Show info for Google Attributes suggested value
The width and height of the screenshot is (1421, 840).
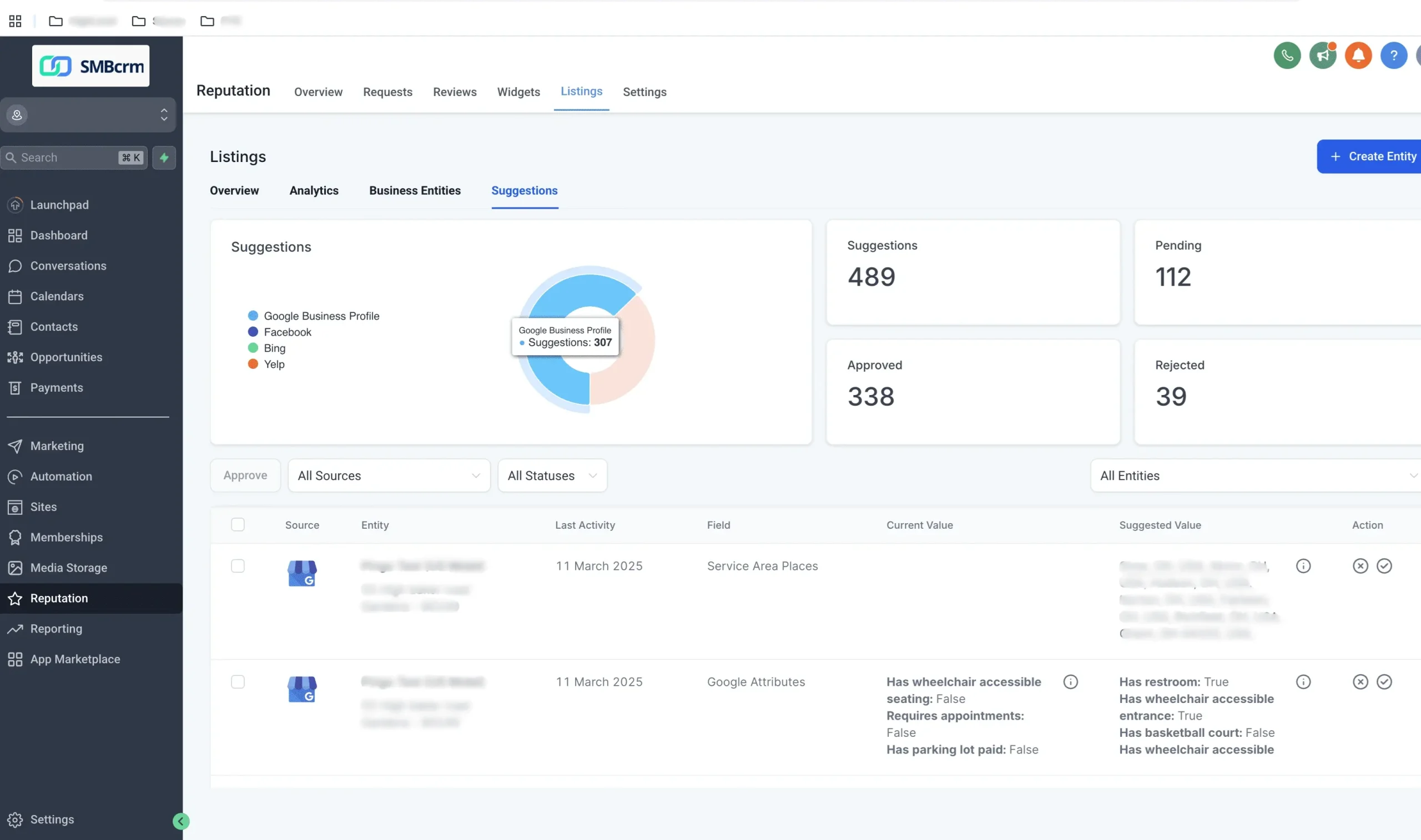click(x=1303, y=682)
